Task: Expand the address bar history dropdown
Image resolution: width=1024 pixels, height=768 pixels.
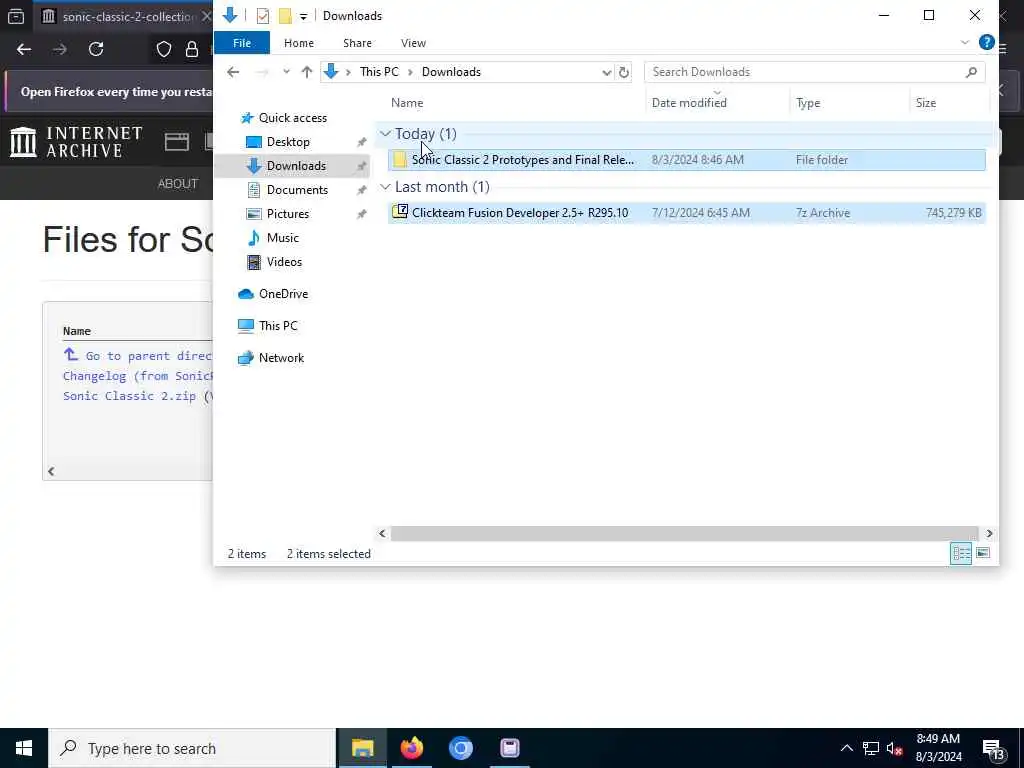Action: coord(606,72)
